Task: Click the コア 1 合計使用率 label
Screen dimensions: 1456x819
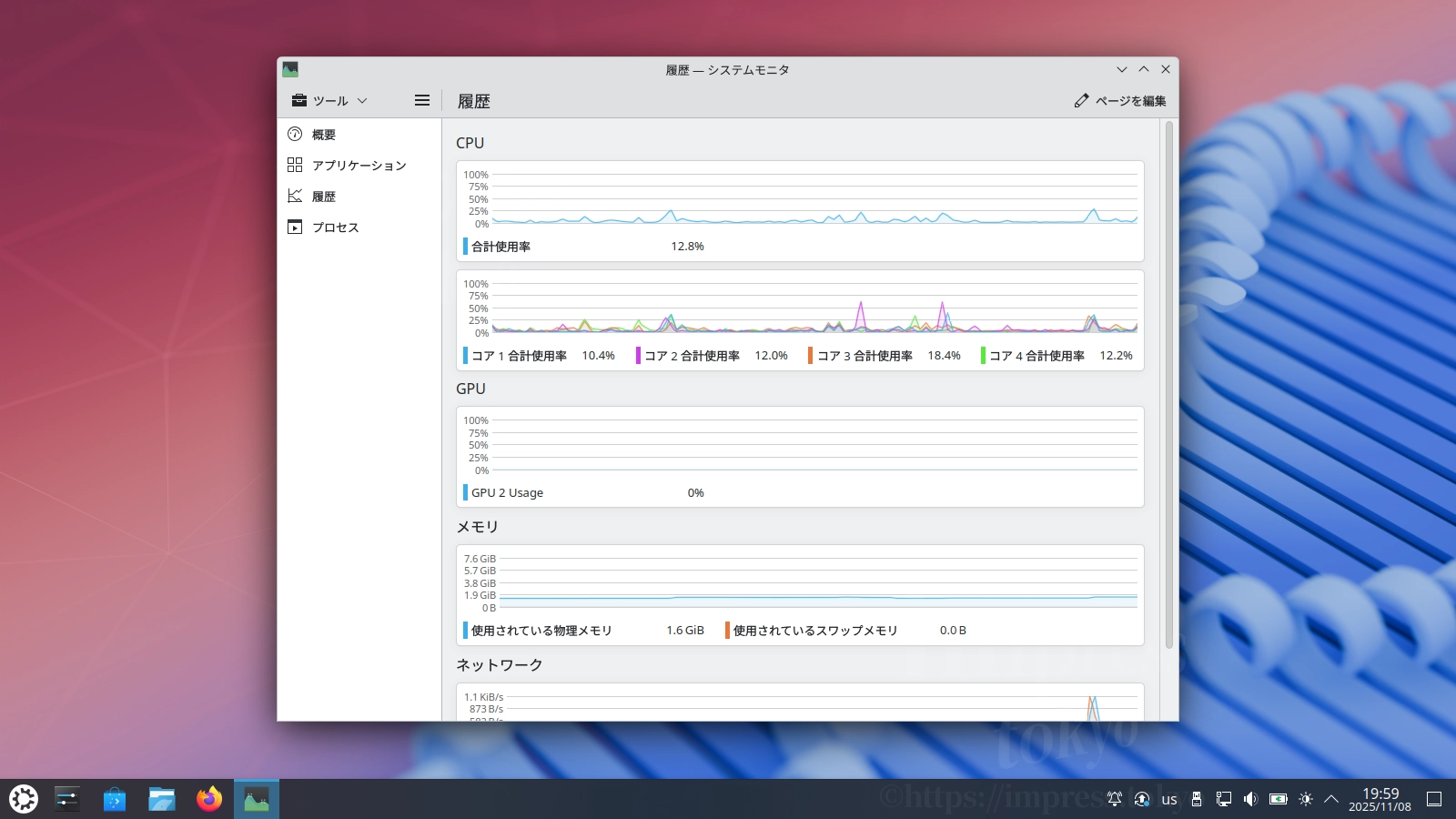Action: click(x=519, y=356)
